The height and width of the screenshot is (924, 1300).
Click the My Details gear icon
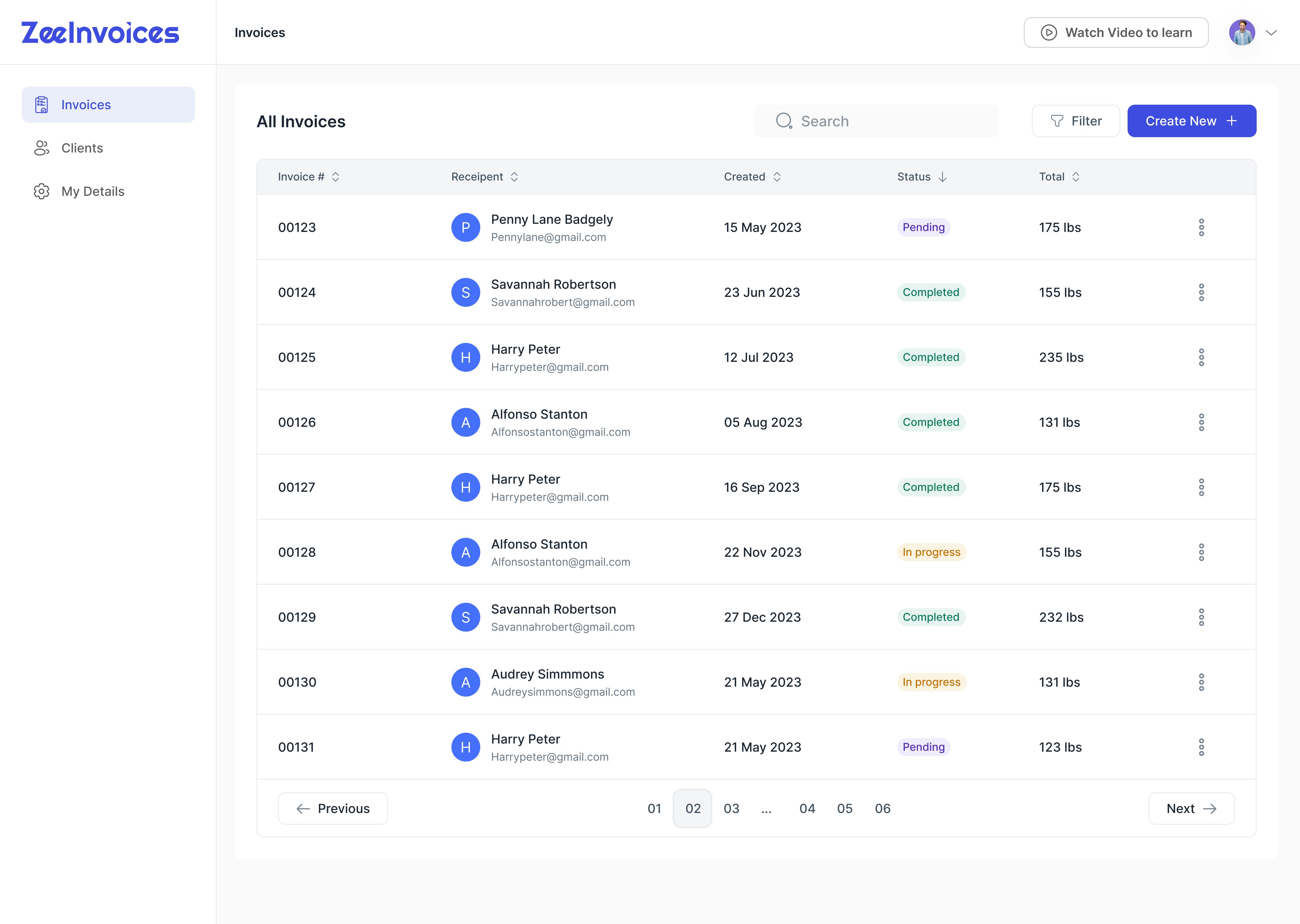pyautogui.click(x=42, y=191)
